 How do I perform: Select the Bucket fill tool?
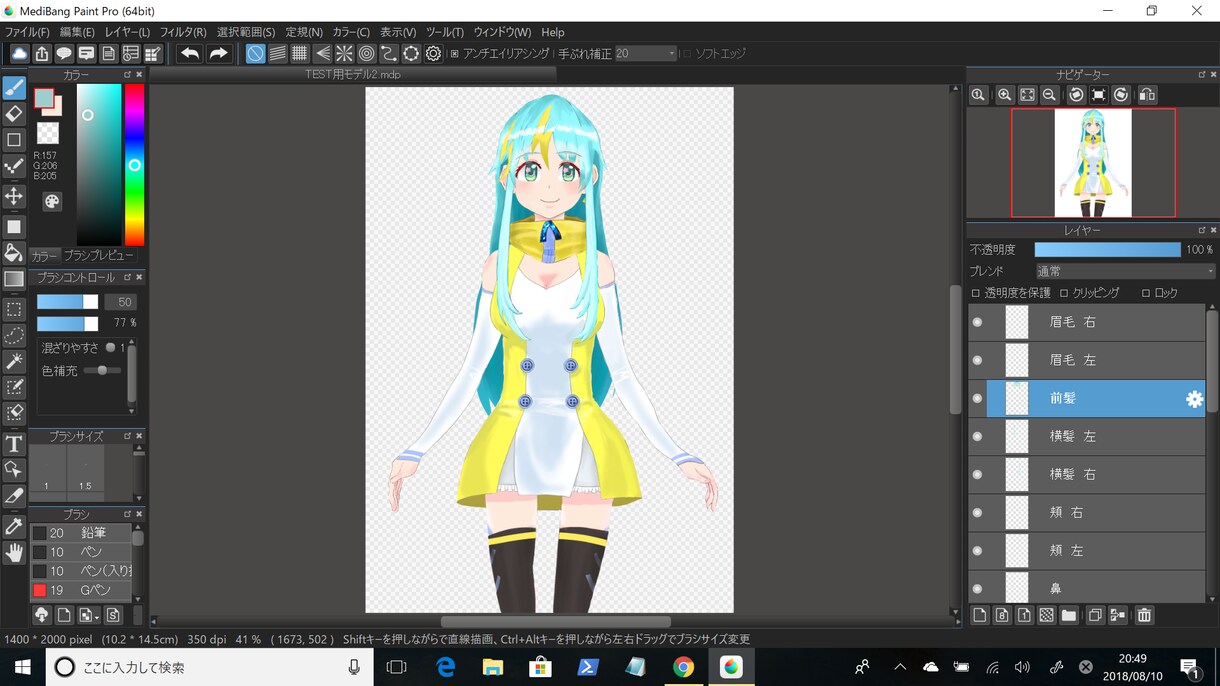click(14, 253)
